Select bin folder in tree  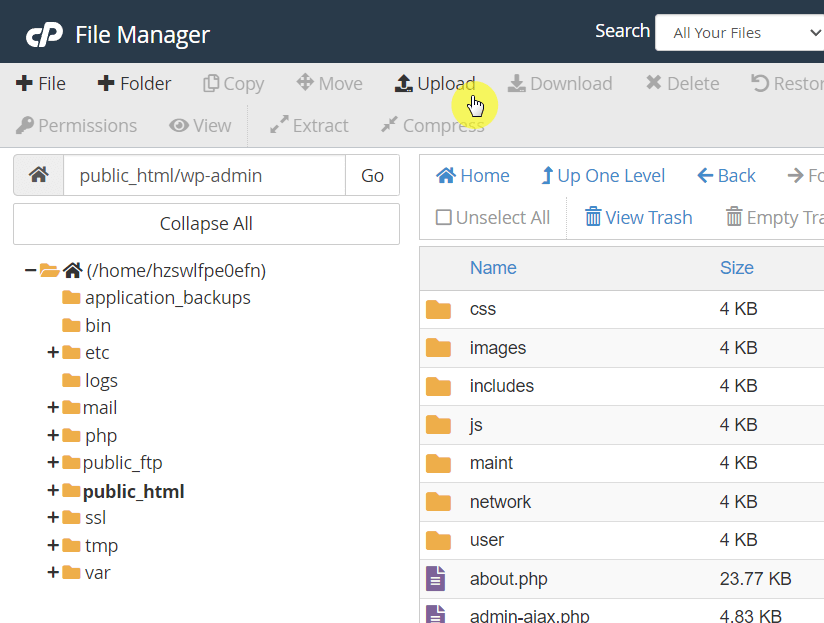[x=98, y=326]
